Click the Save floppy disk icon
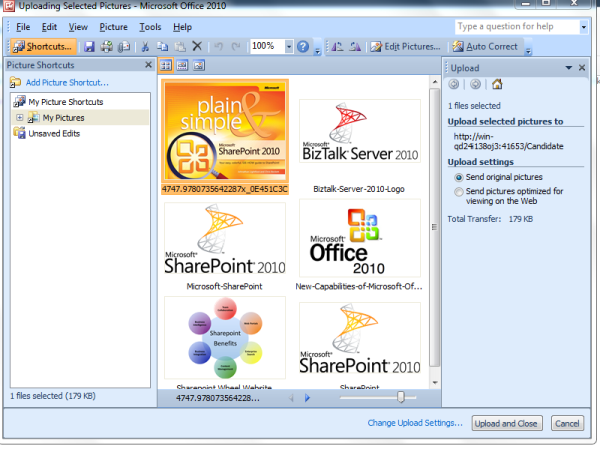 tap(89, 47)
